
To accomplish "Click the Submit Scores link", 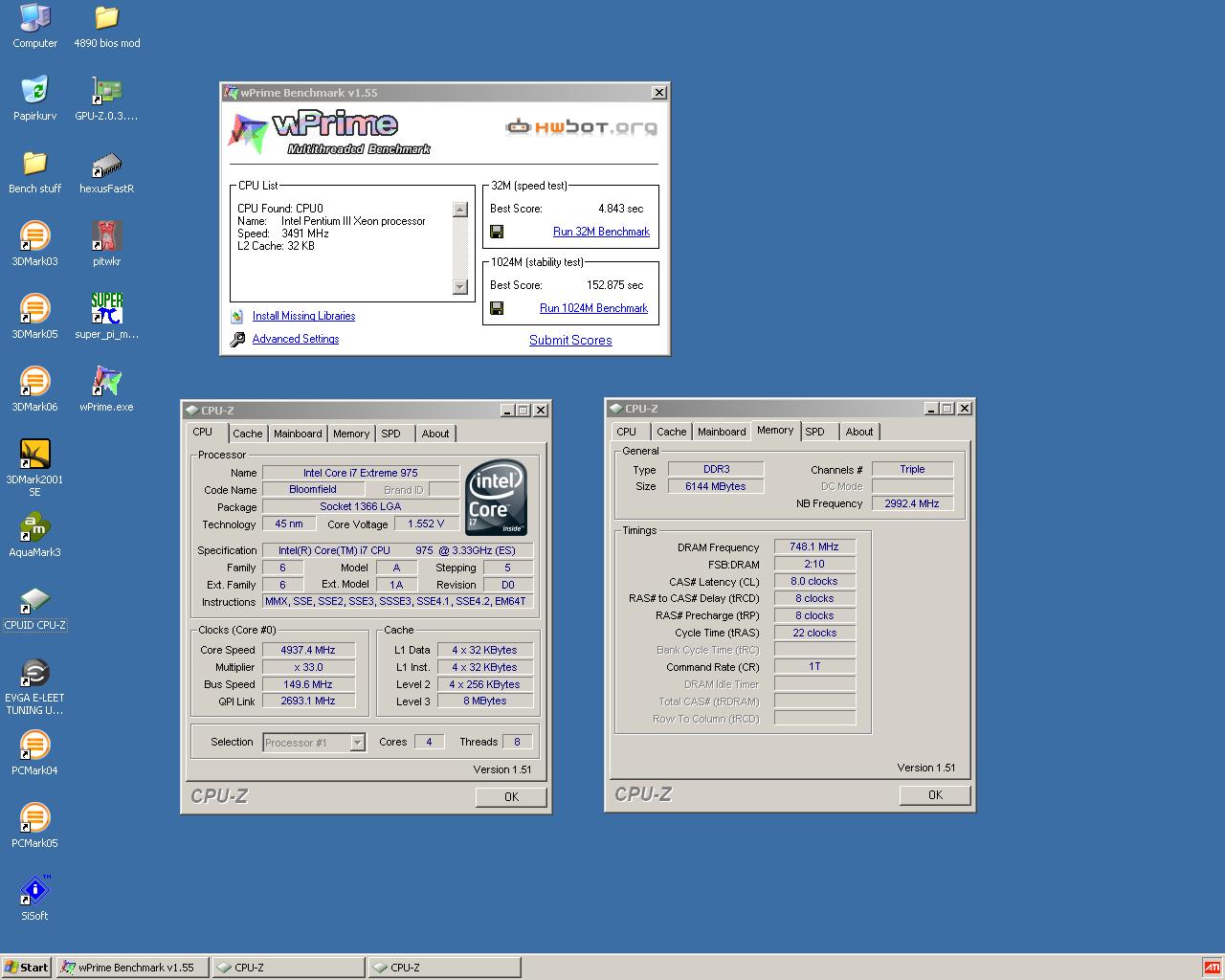I will (570, 340).
